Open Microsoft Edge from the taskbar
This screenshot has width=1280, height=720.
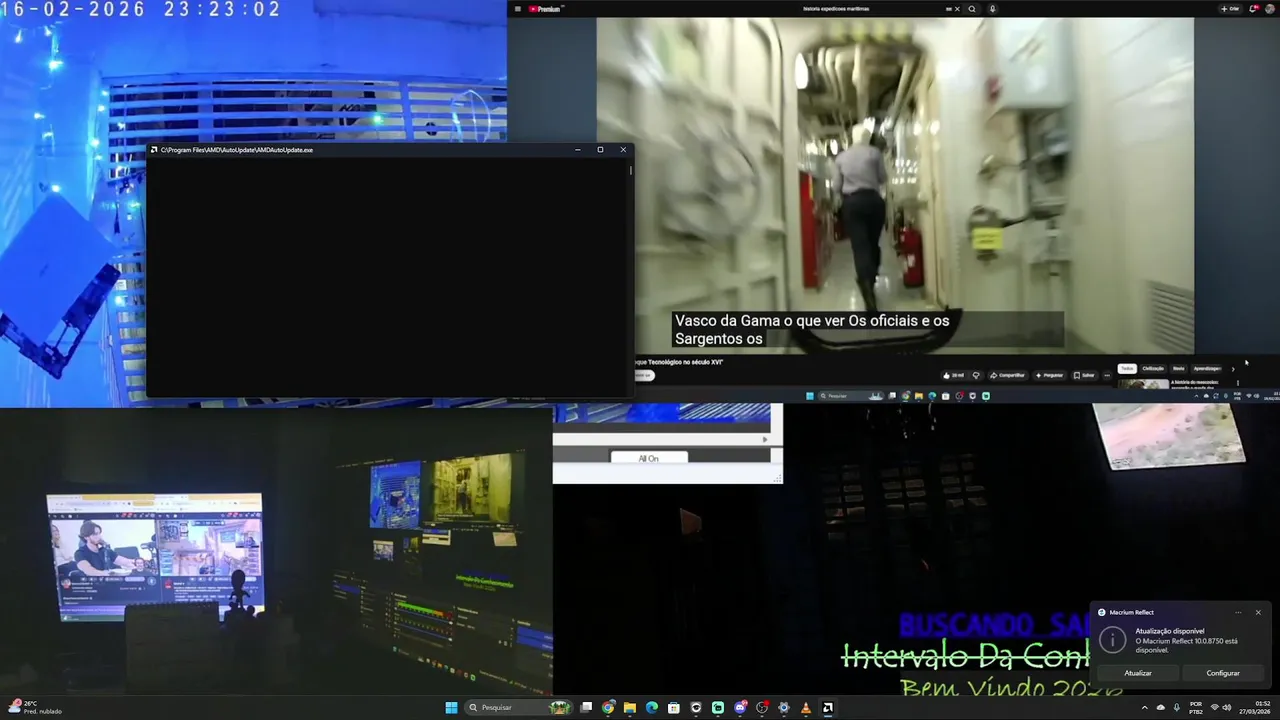click(652, 708)
